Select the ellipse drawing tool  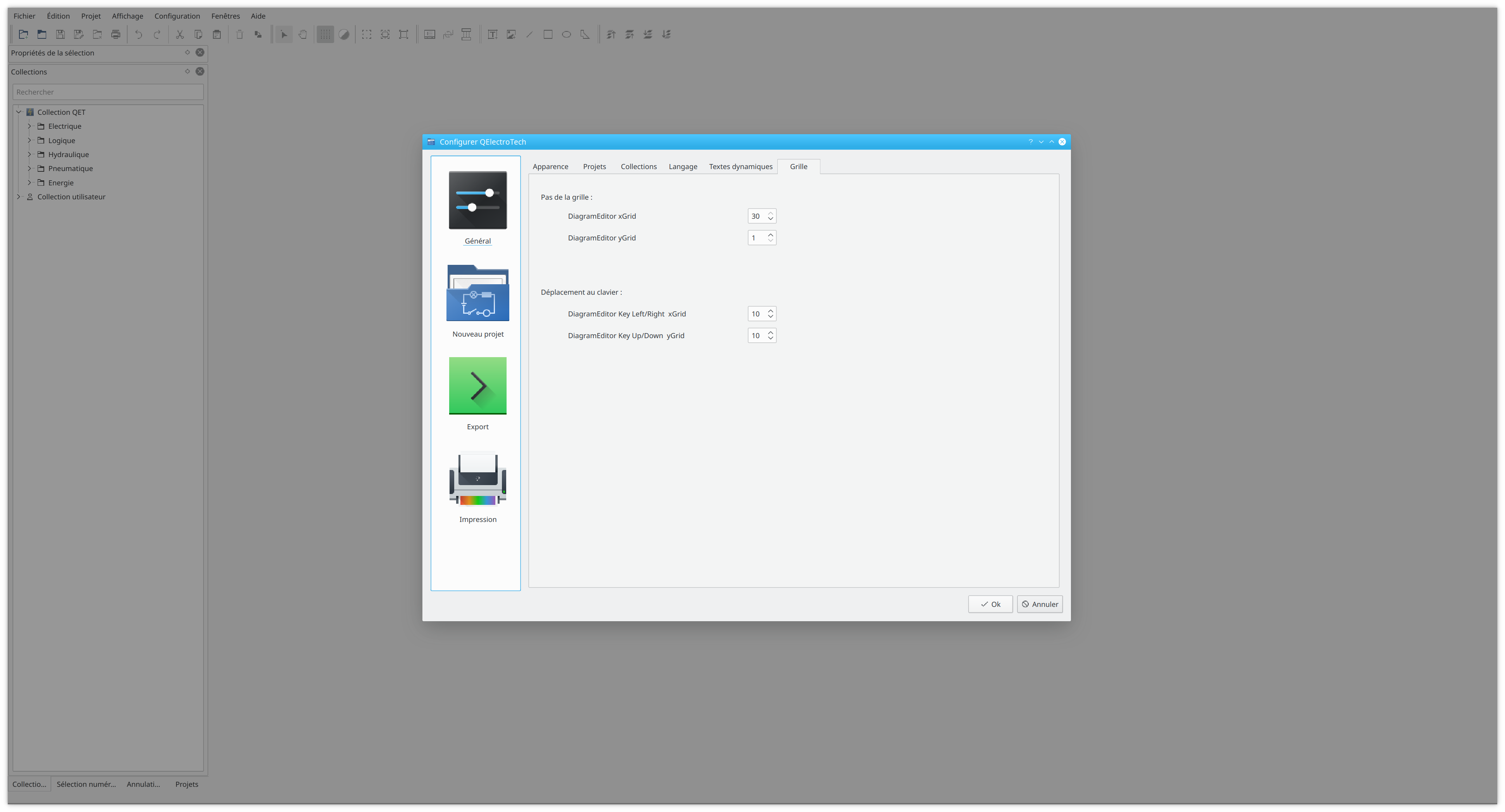567,35
